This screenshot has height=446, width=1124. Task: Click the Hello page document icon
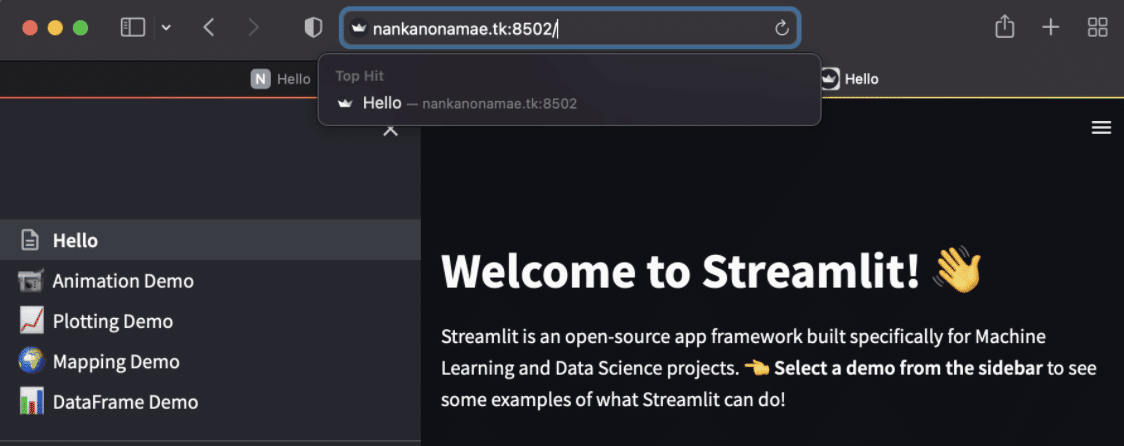(x=29, y=240)
